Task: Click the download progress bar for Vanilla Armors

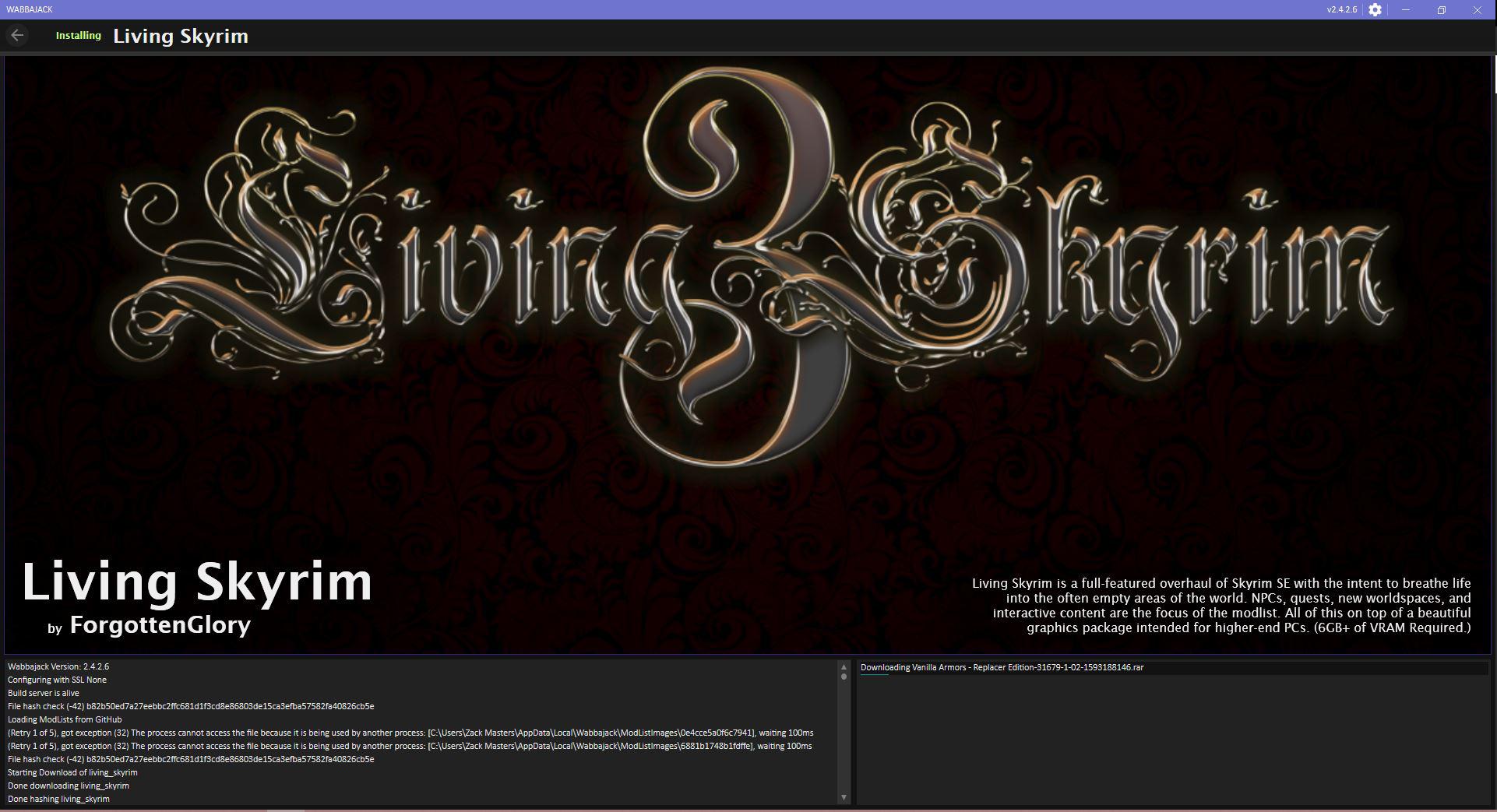Action: click(x=1174, y=674)
